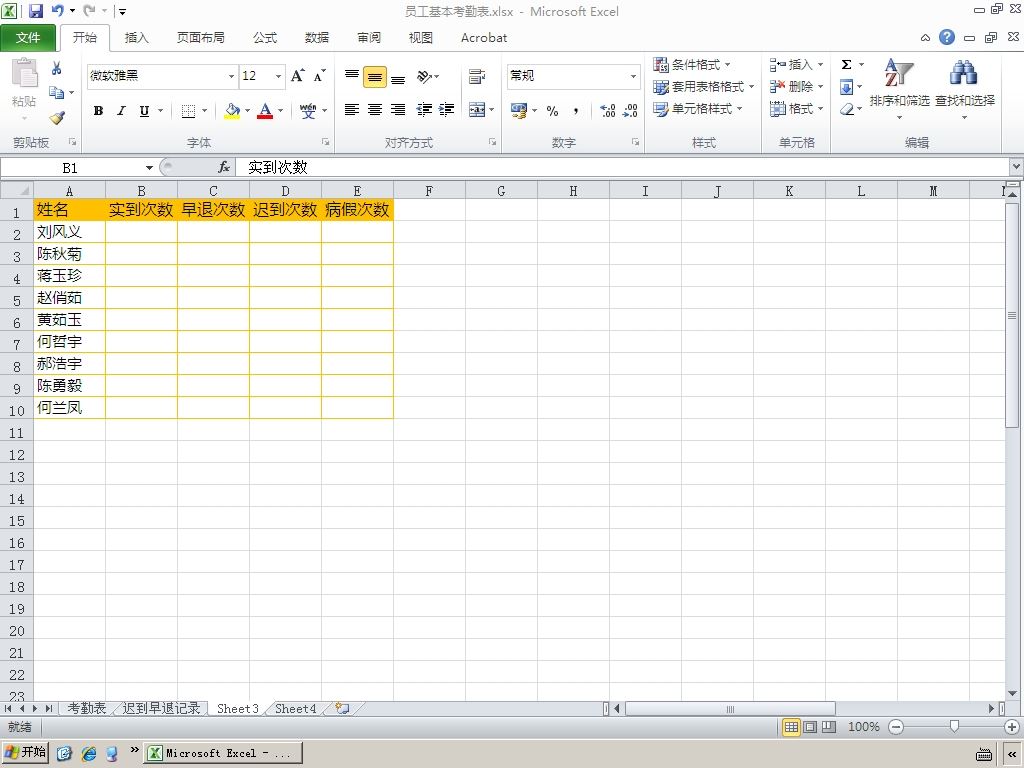The width and height of the screenshot is (1024, 768).
Task: Click Merge and Center icon
Action: (477, 110)
